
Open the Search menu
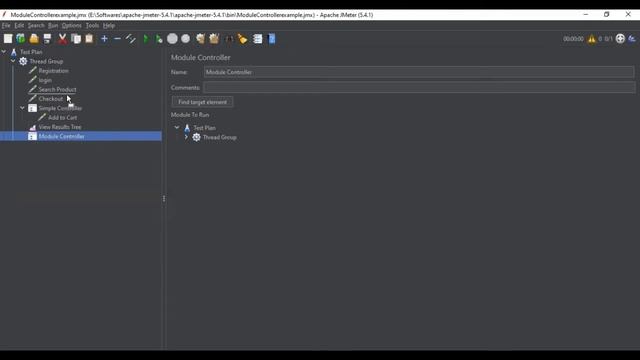point(36,25)
